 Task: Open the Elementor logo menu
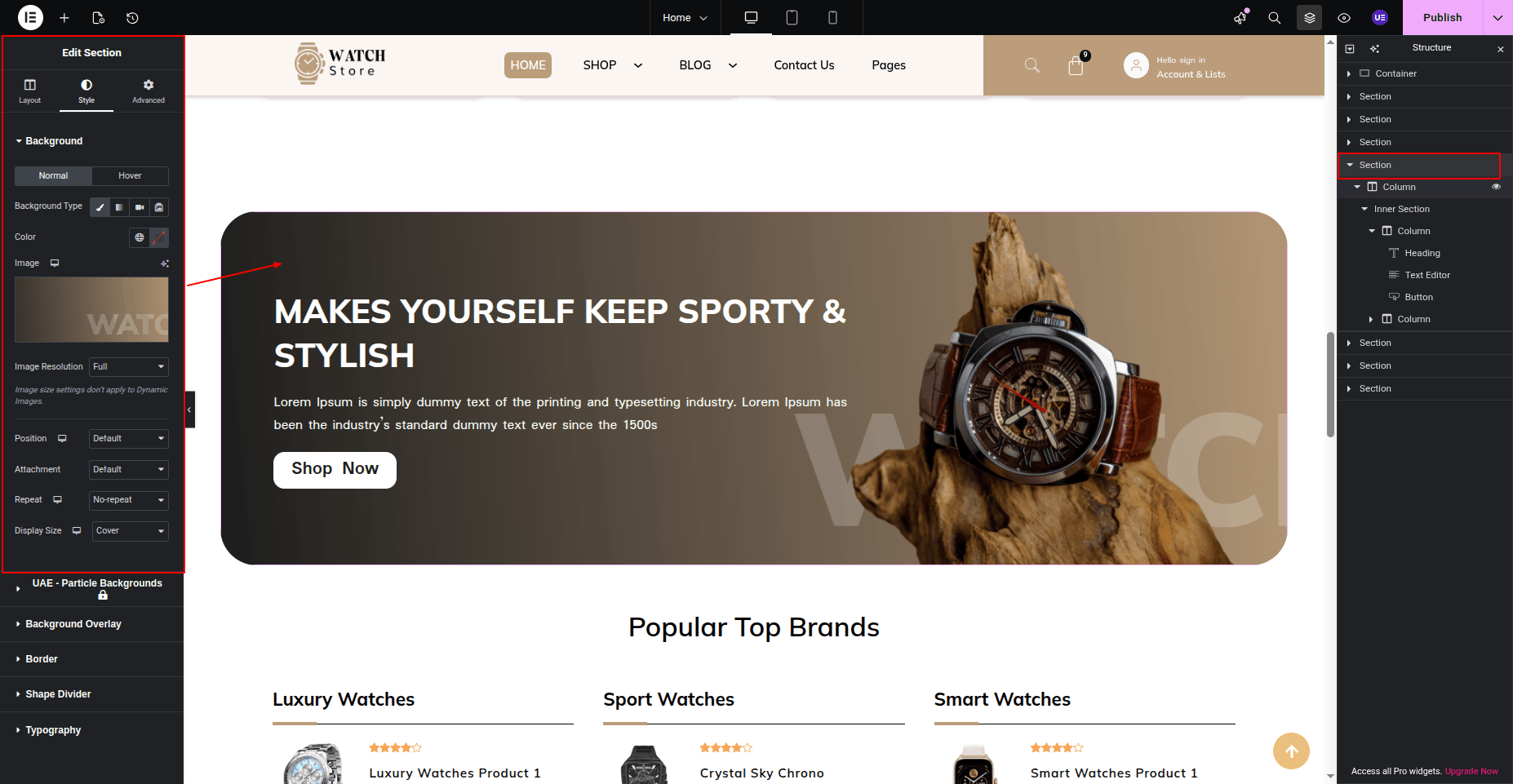pos(30,17)
